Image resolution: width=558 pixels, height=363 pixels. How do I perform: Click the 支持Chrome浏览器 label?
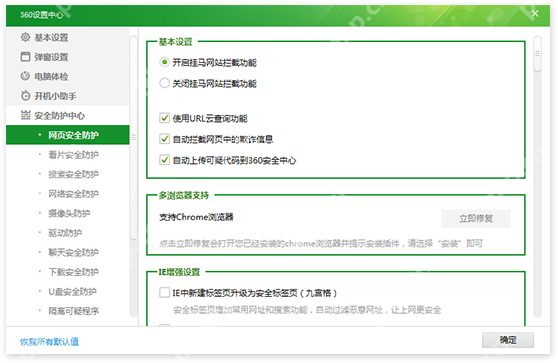(196, 217)
